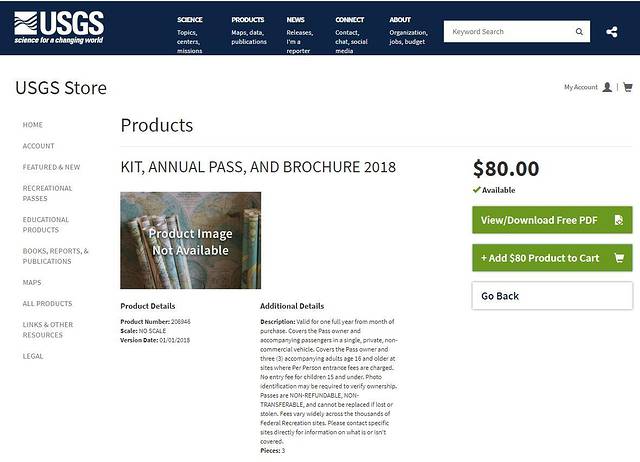Open Maps sidebar link
640x462 pixels.
pos(32,282)
